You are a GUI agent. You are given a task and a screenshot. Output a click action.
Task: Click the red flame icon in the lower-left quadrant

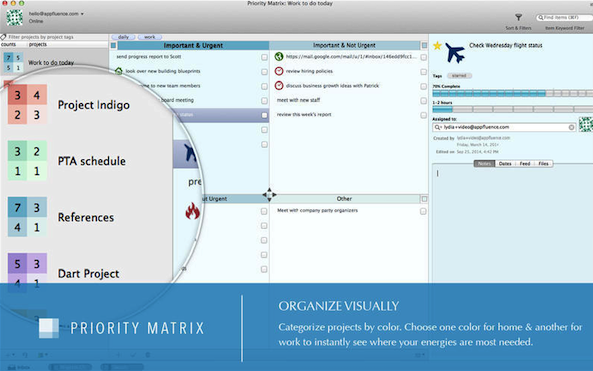click(192, 211)
